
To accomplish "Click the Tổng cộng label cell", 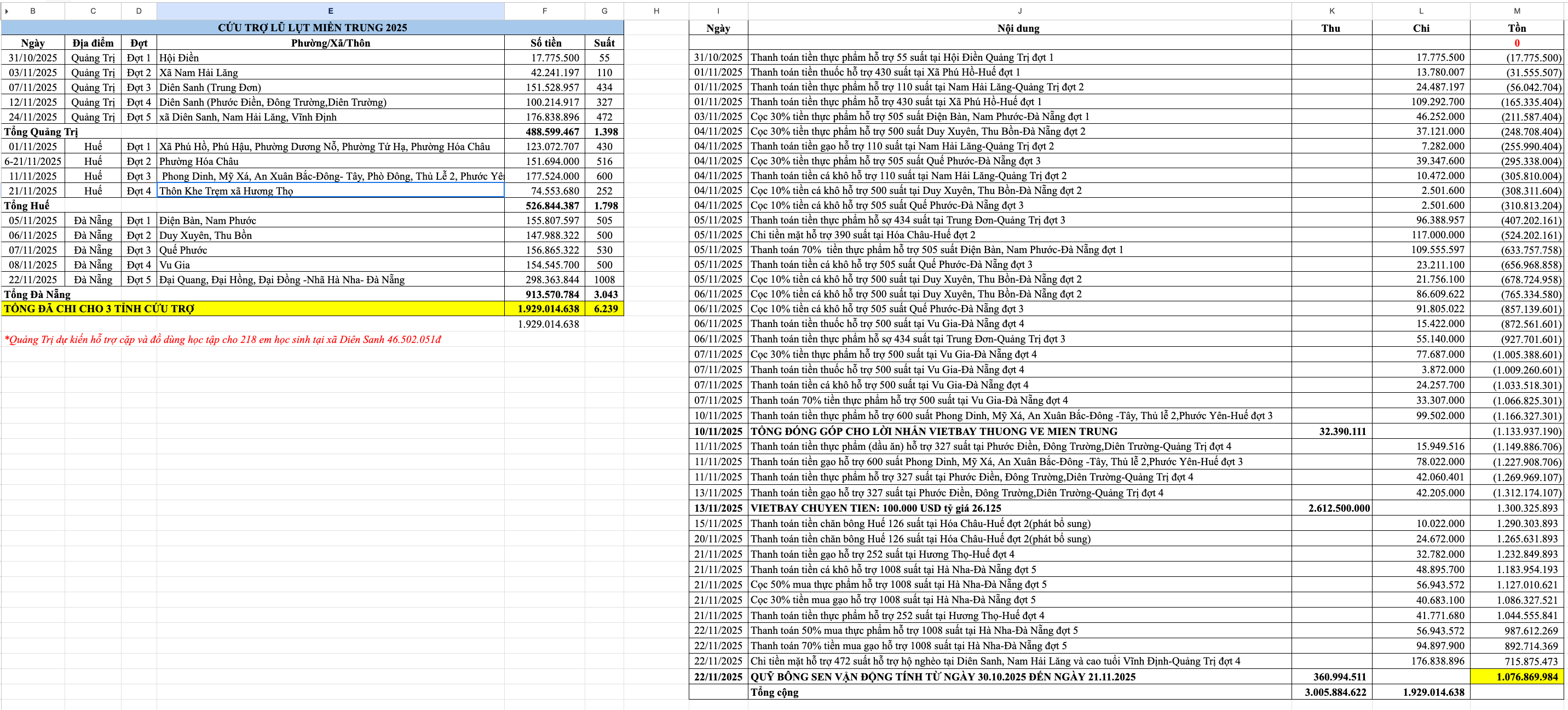I will pos(774,692).
